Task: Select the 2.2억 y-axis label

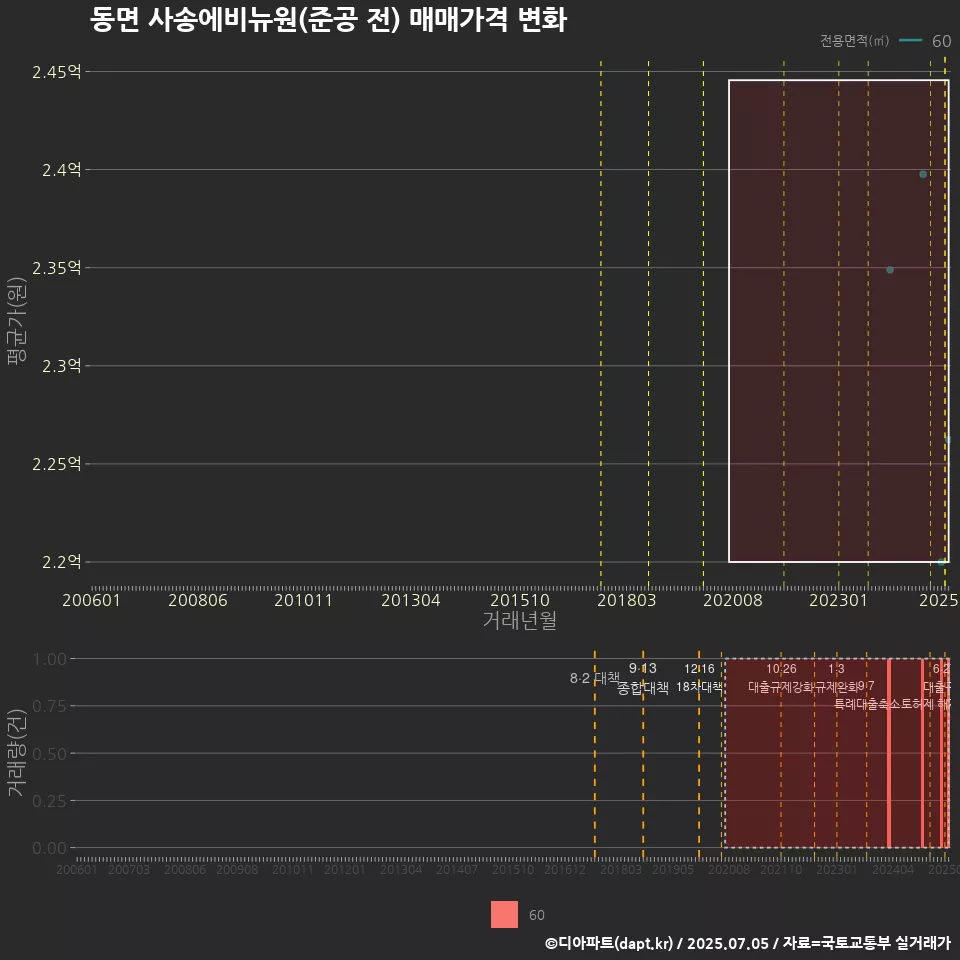Action: pos(61,562)
